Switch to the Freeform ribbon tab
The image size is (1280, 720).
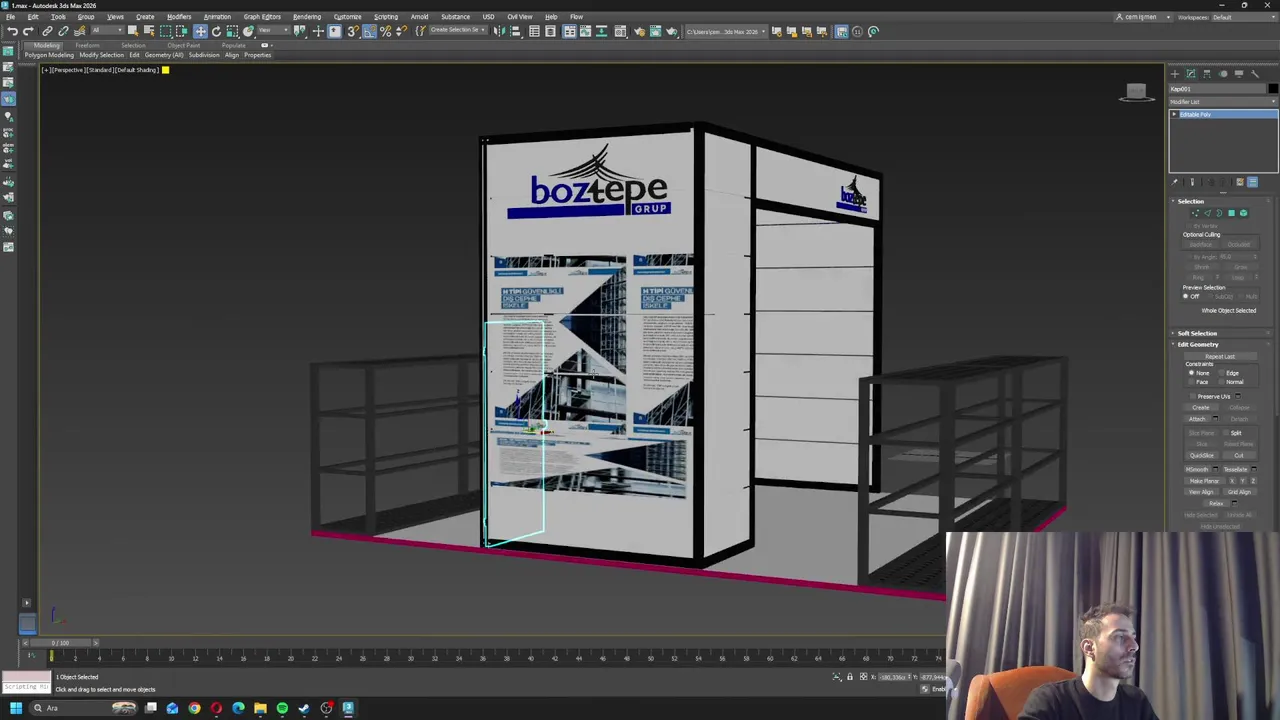point(87,45)
